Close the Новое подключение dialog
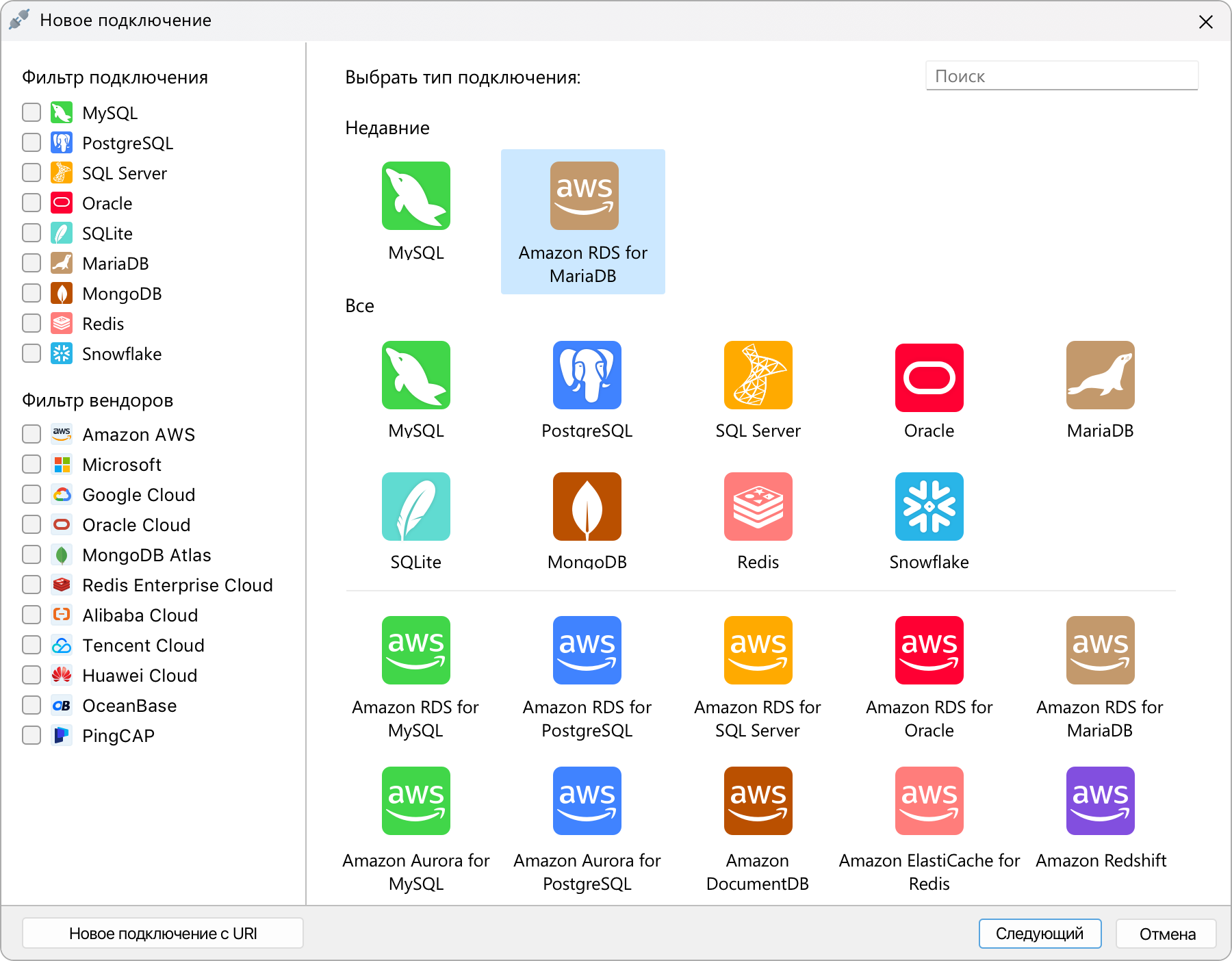The image size is (1232, 961). (x=1206, y=22)
